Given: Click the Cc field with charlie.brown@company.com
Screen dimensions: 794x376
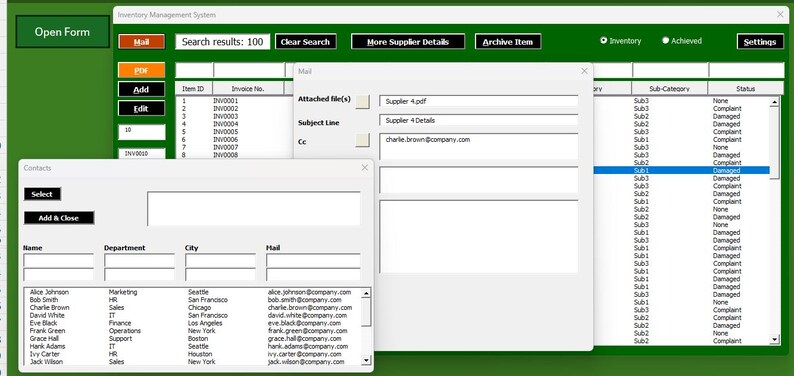Looking at the screenshot, I should (479, 147).
